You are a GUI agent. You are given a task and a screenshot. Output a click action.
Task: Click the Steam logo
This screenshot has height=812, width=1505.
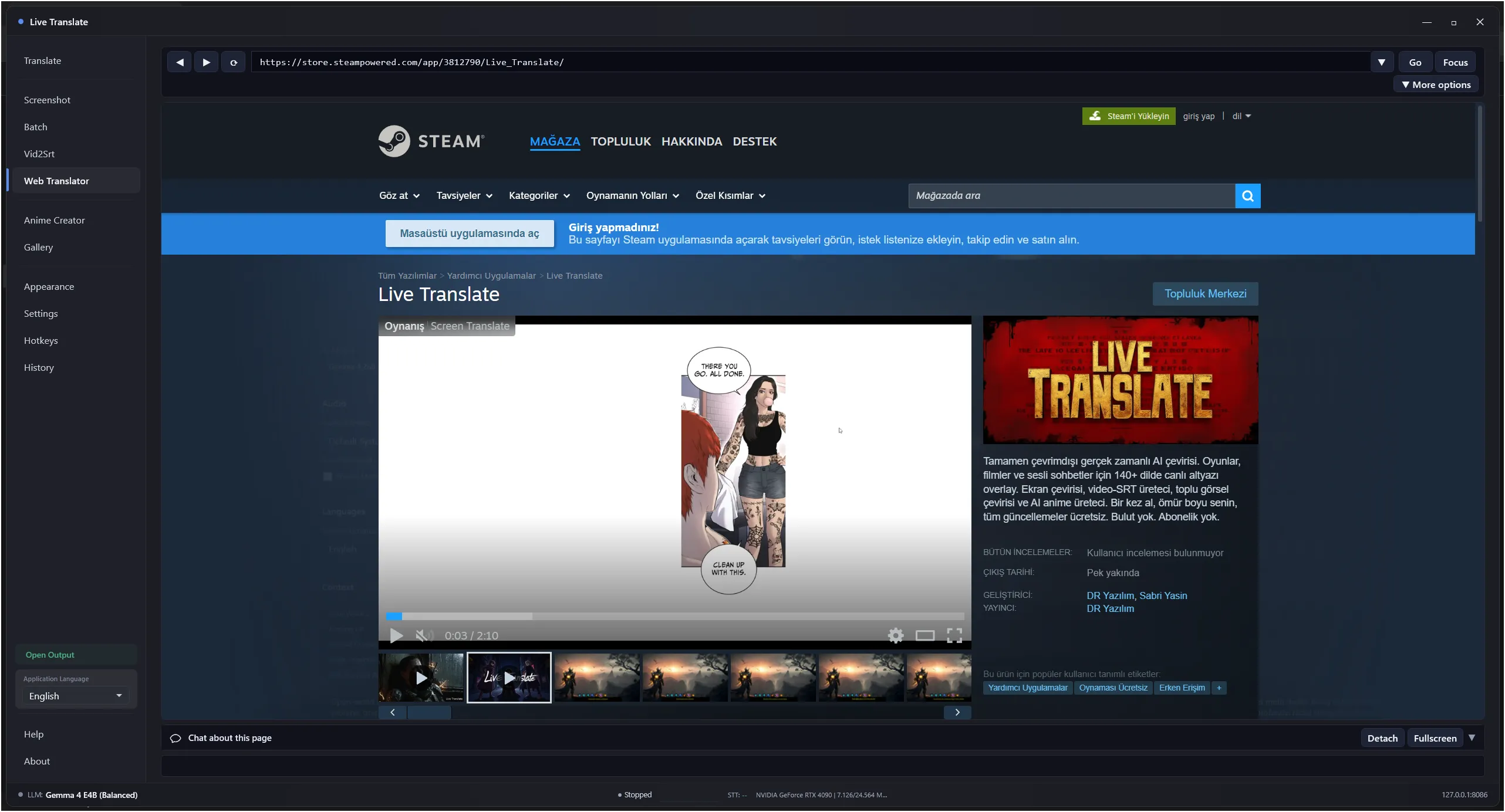pos(431,141)
